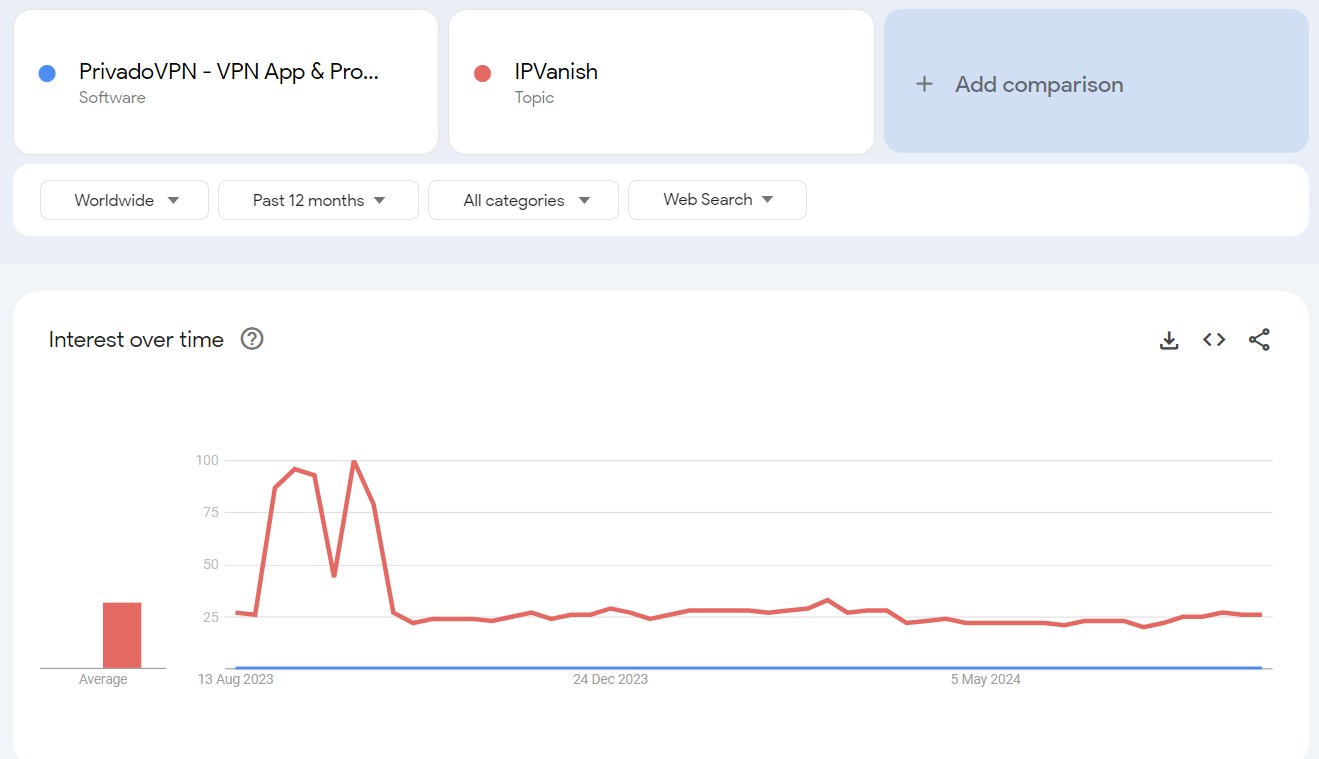The width and height of the screenshot is (1319, 759).
Task: Click the Topic label under IPVanish
Action: tap(534, 97)
